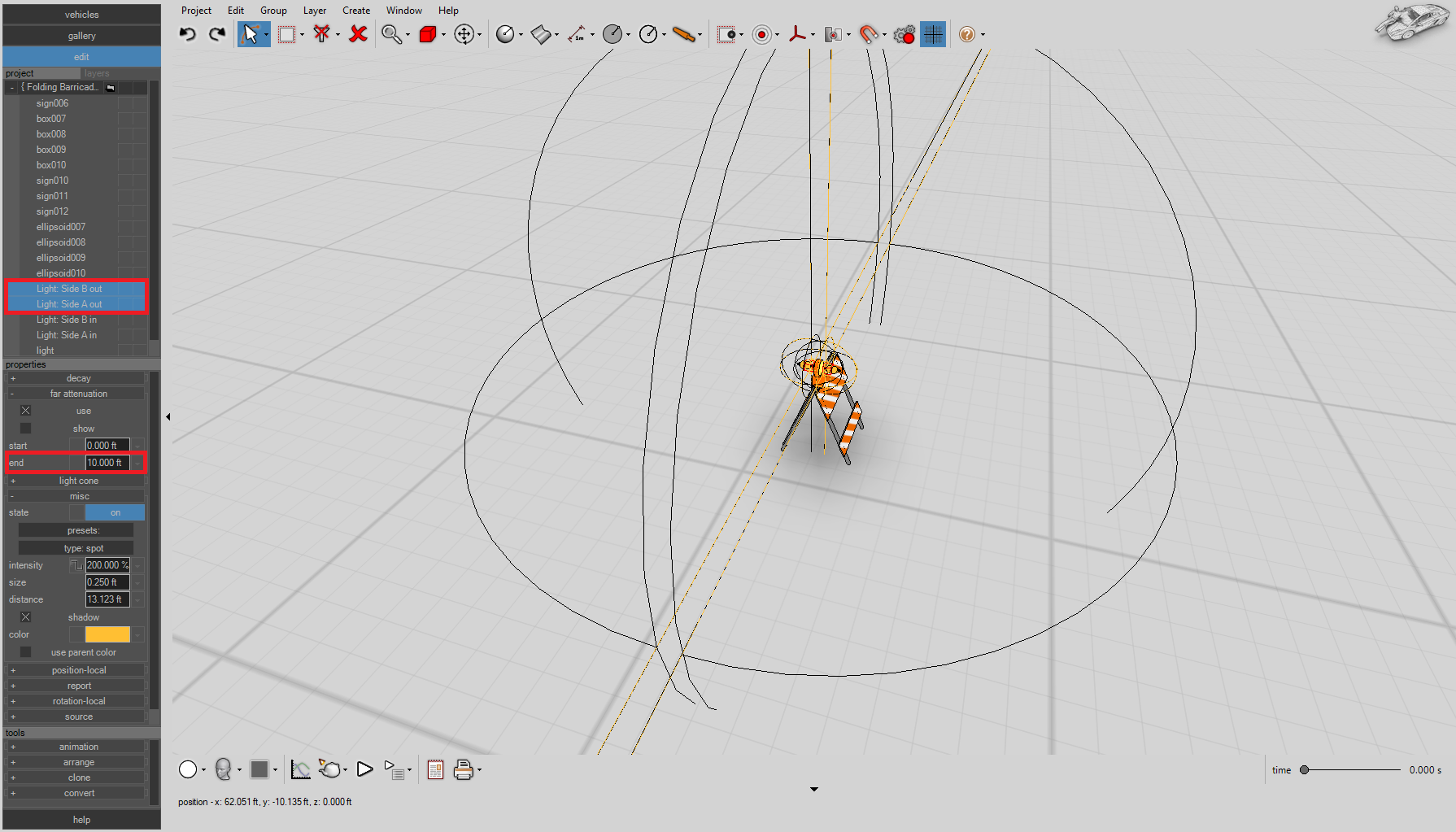Click the dark gray background color square

259,769
